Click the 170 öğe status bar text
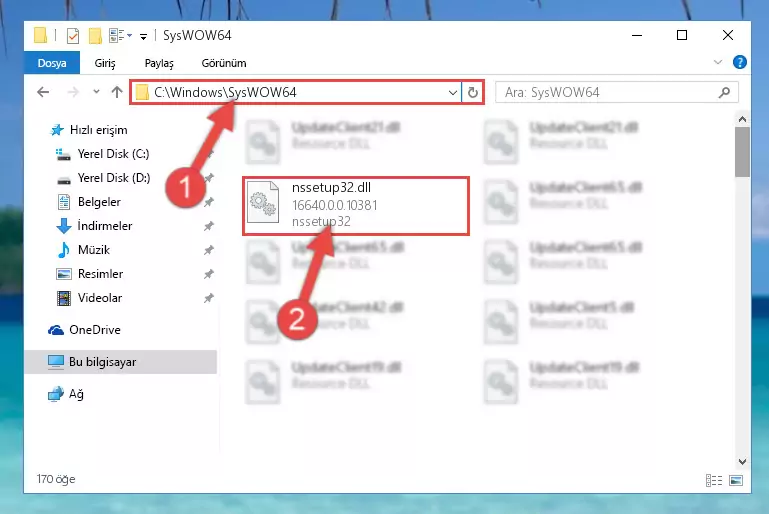The width and height of the screenshot is (769, 514). pyautogui.click(x=56, y=479)
